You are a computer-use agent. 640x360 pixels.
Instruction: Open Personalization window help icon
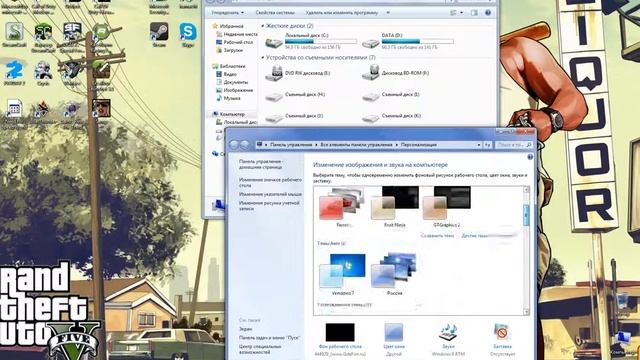pos(530,157)
